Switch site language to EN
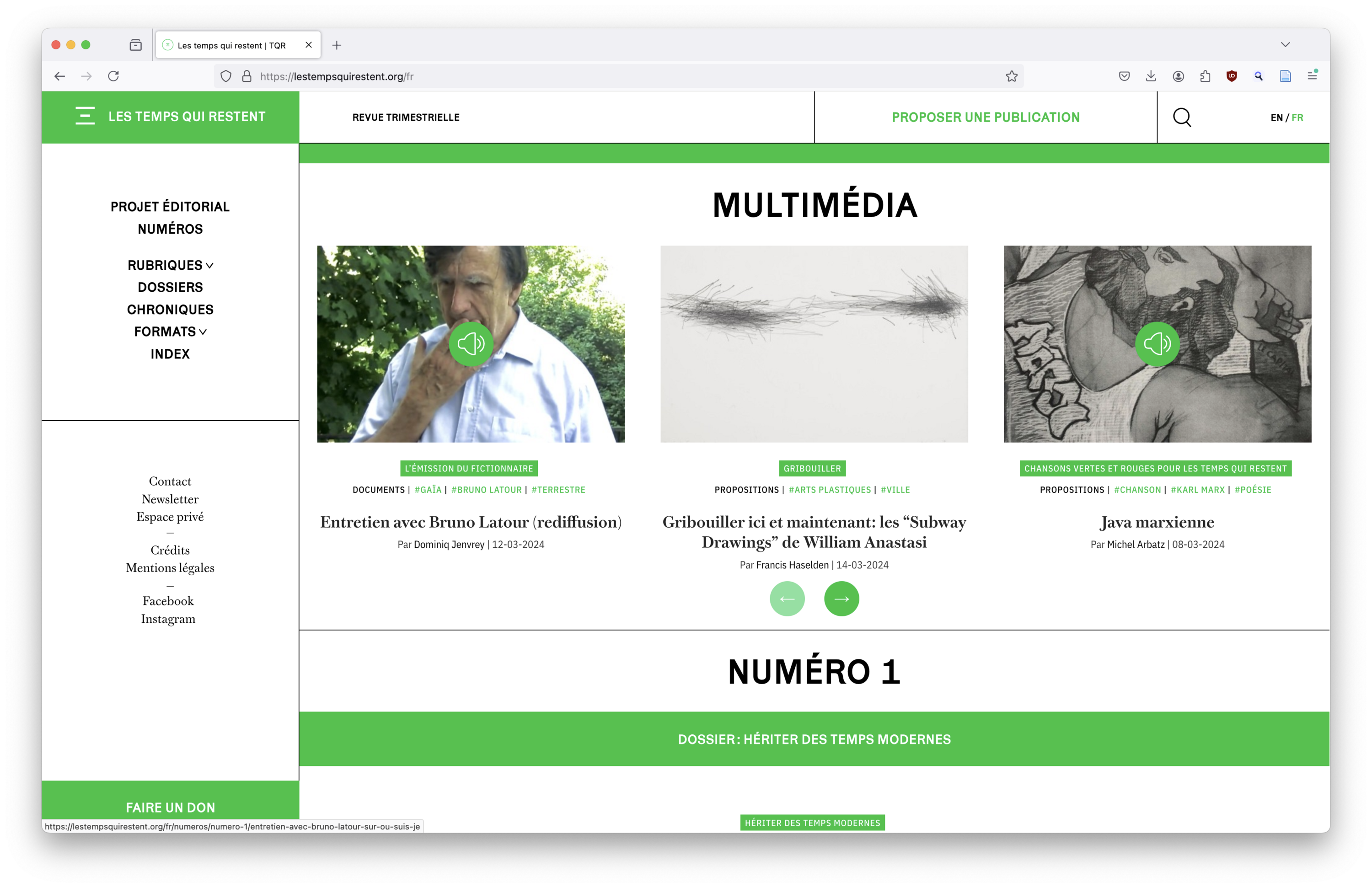This screenshot has width=1372, height=888. click(x=1276, y=118)
